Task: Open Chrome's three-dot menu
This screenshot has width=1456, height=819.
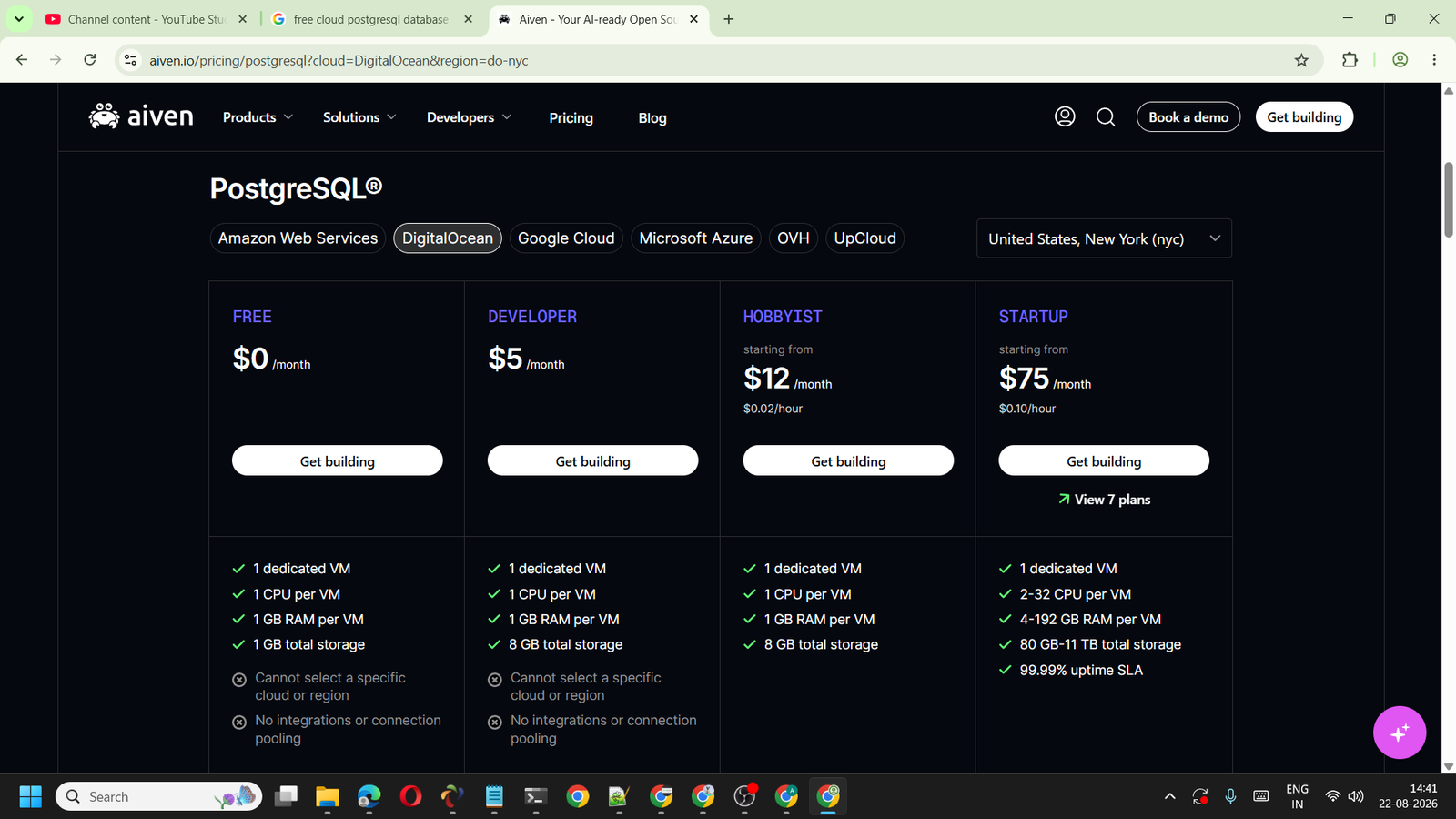Action: 1434,60
